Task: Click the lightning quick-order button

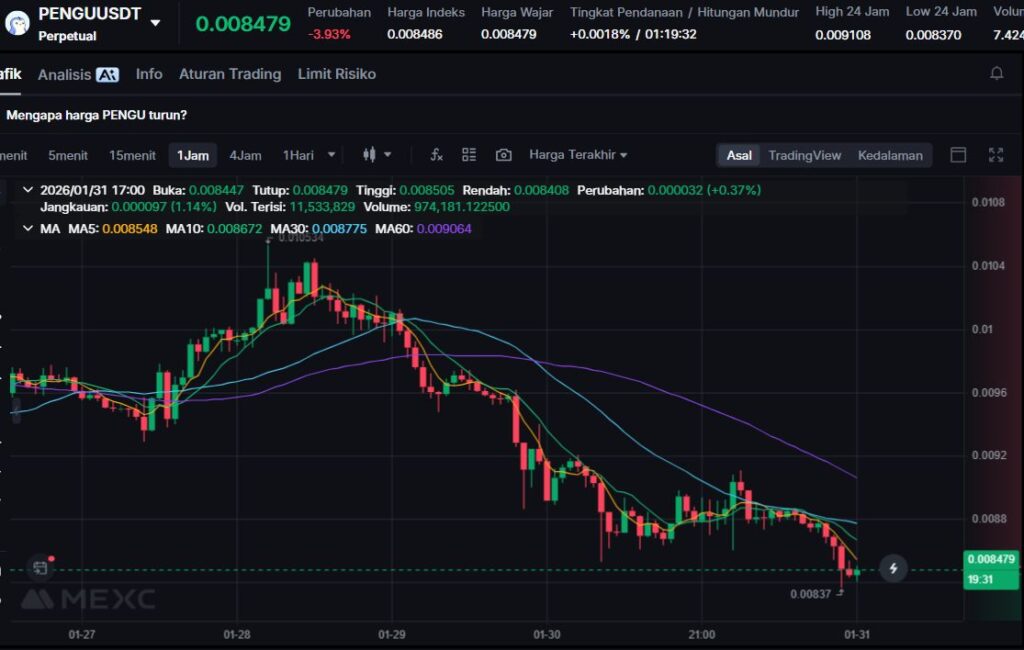Action: [x=893, y=569]
